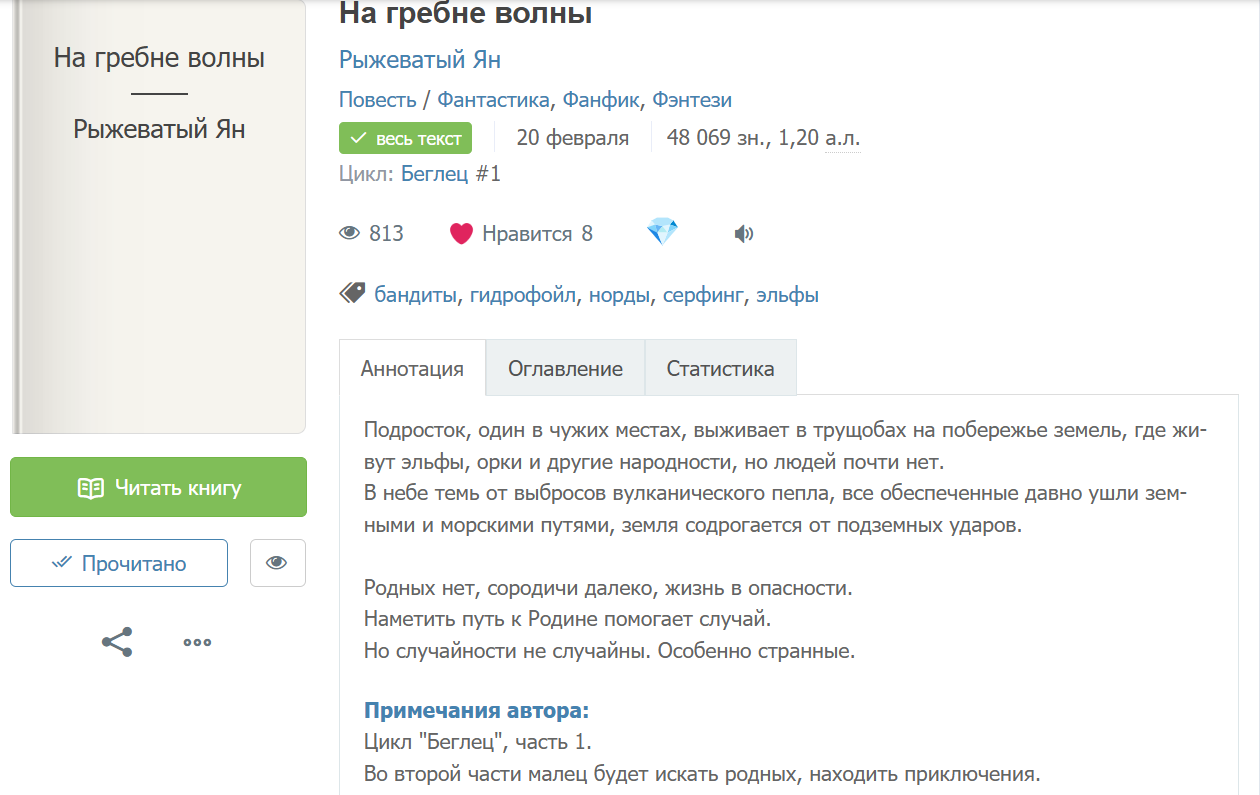
Task: Click the speaker audio icon
Action: [743, 234]
